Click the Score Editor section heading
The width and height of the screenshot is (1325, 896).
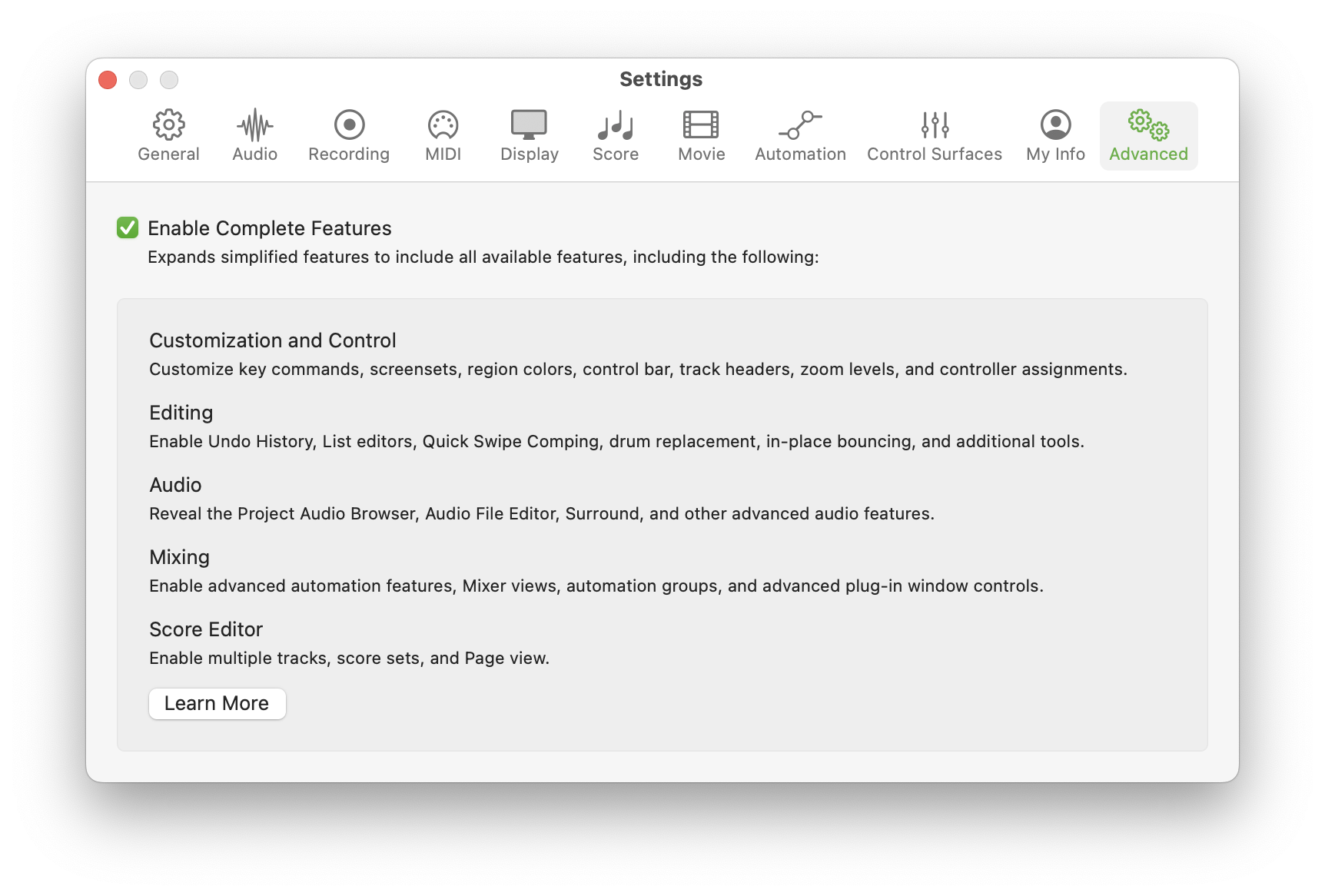tap(206, 629)
